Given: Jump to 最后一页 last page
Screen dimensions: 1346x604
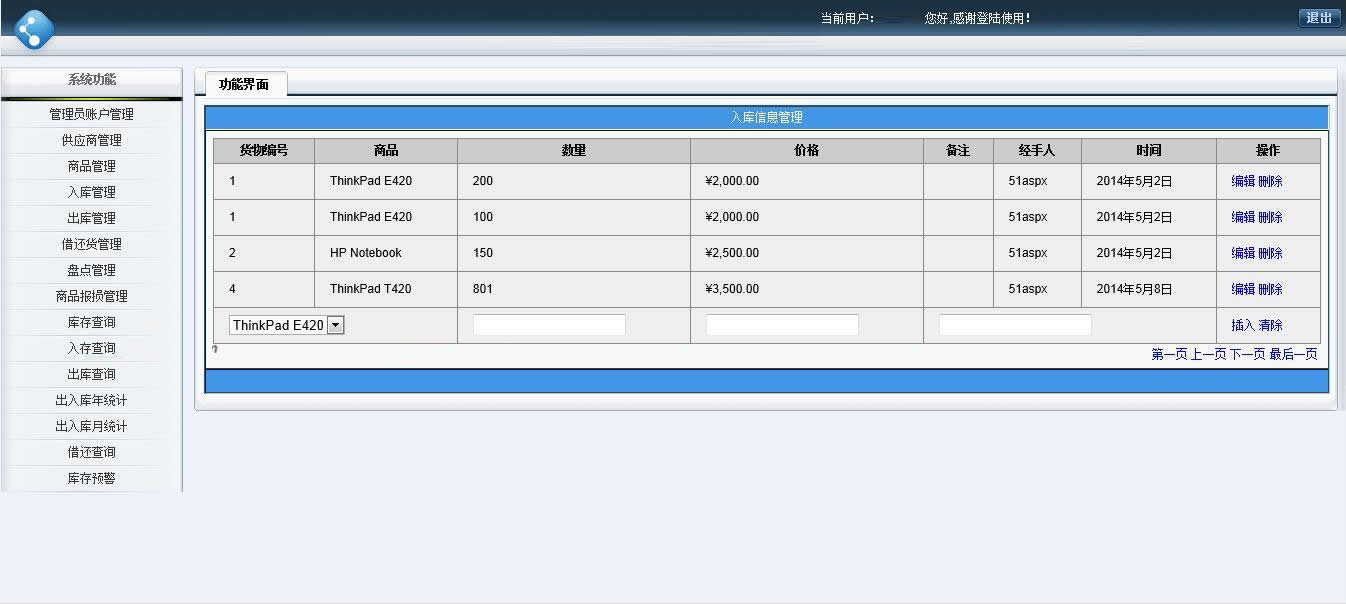Looking at the screenshot, I should click(x=1293, y=354).
